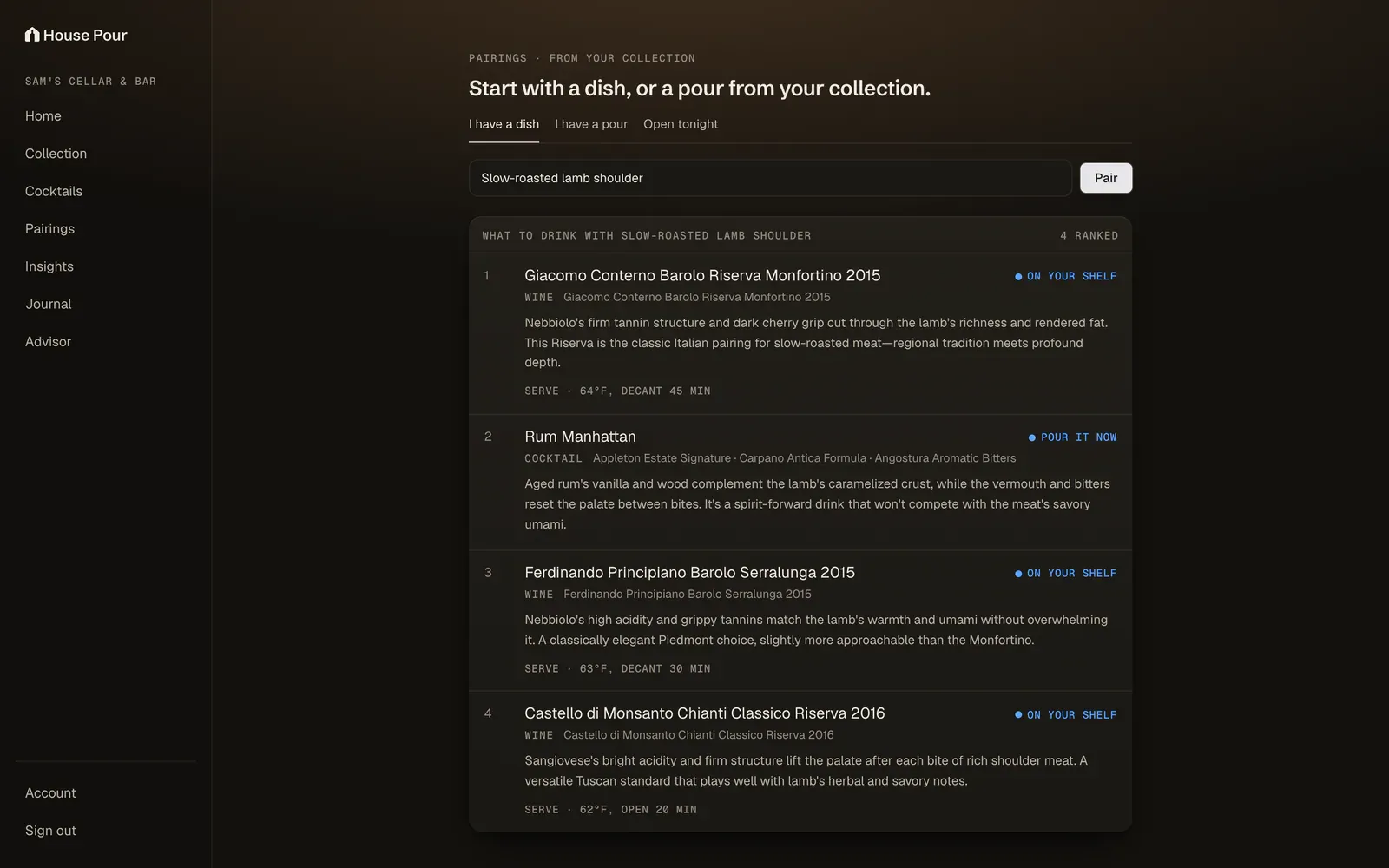Click the Rum Manhattan ingredients line

804,458
